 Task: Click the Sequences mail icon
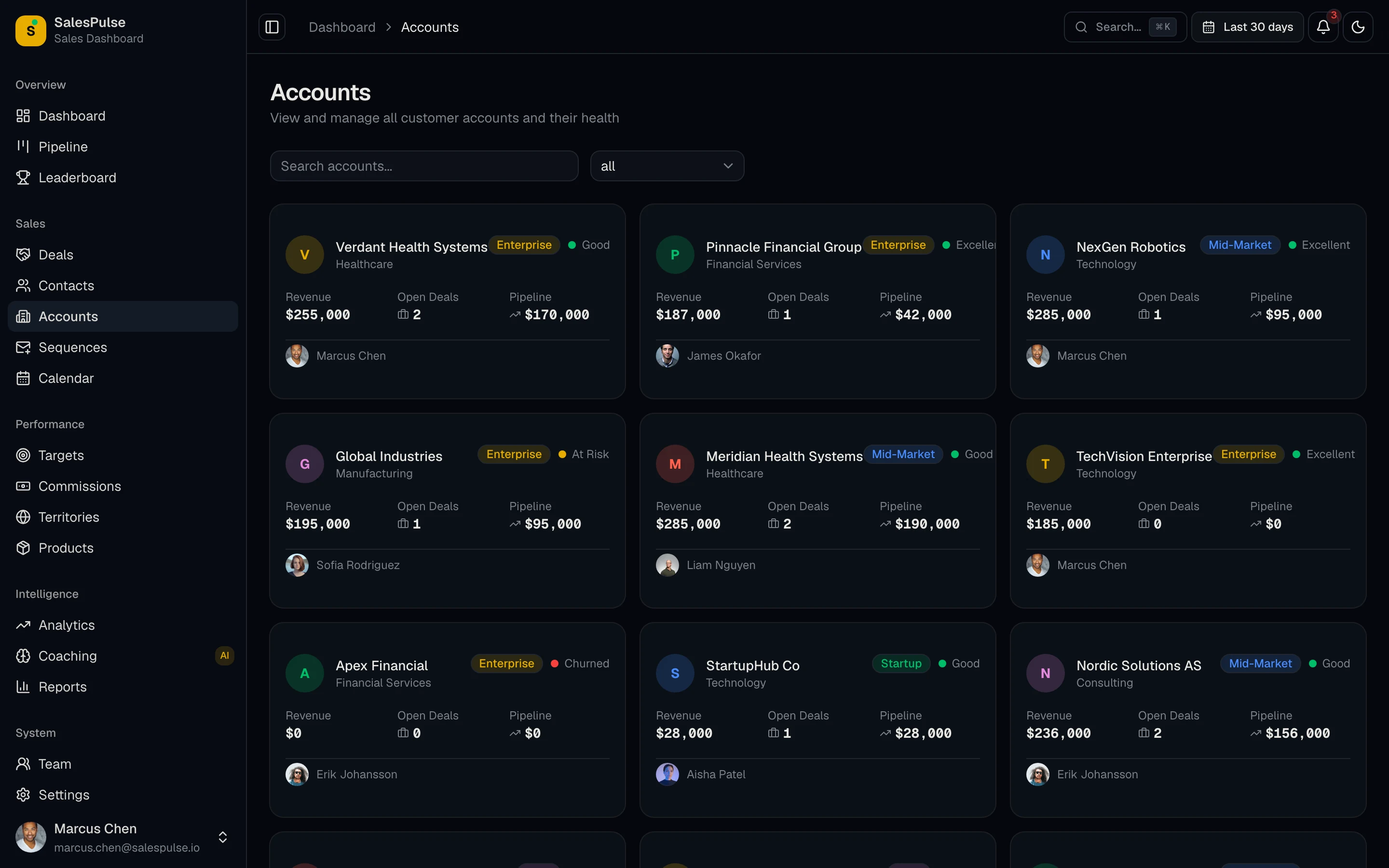[23, 347]
